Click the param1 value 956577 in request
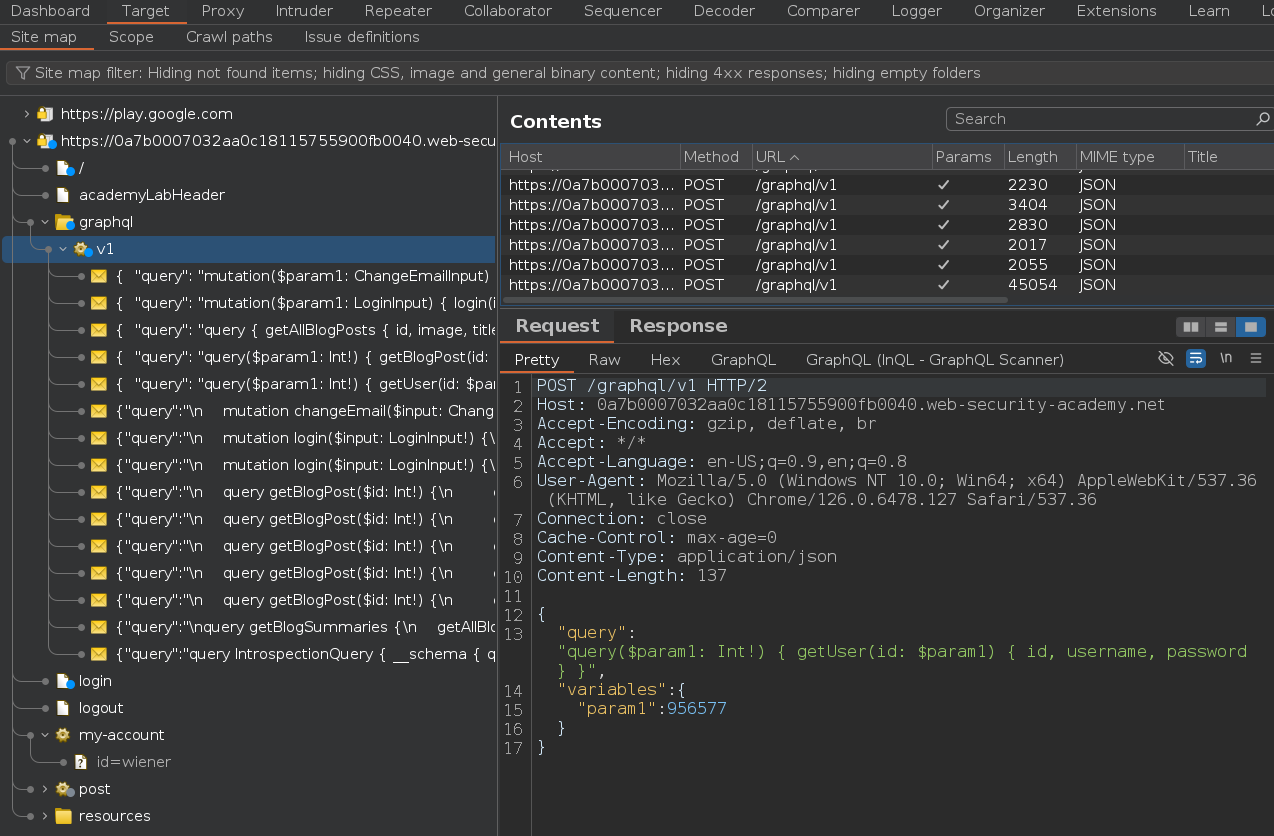Screen dimensions: 1274x836 [697, 709]
